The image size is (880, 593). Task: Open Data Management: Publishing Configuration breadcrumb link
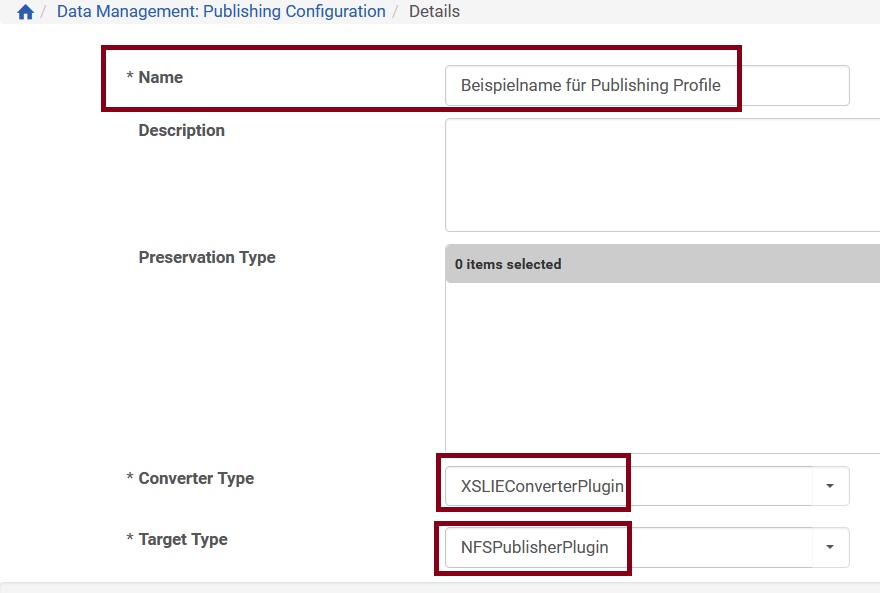(221, 12)
